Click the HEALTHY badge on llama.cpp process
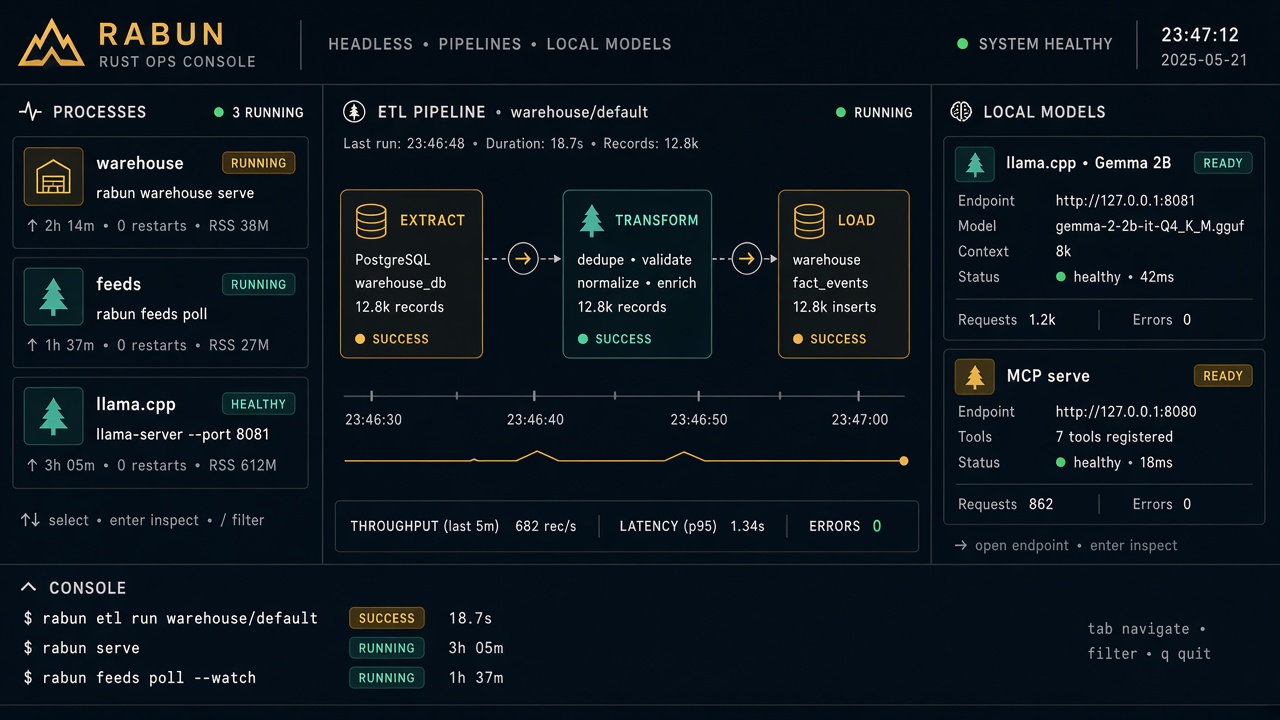Screen dimensions: 1280x720 point(259,404)
